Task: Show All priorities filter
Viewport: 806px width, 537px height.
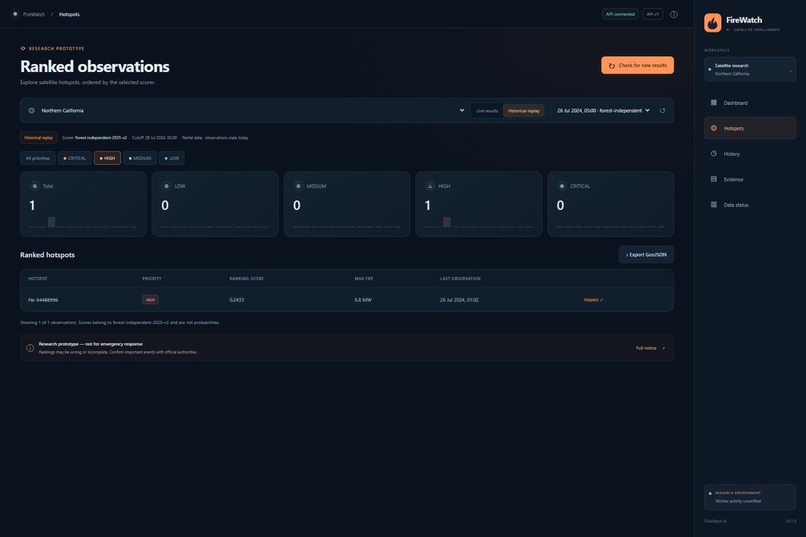Action: [38, 158]
